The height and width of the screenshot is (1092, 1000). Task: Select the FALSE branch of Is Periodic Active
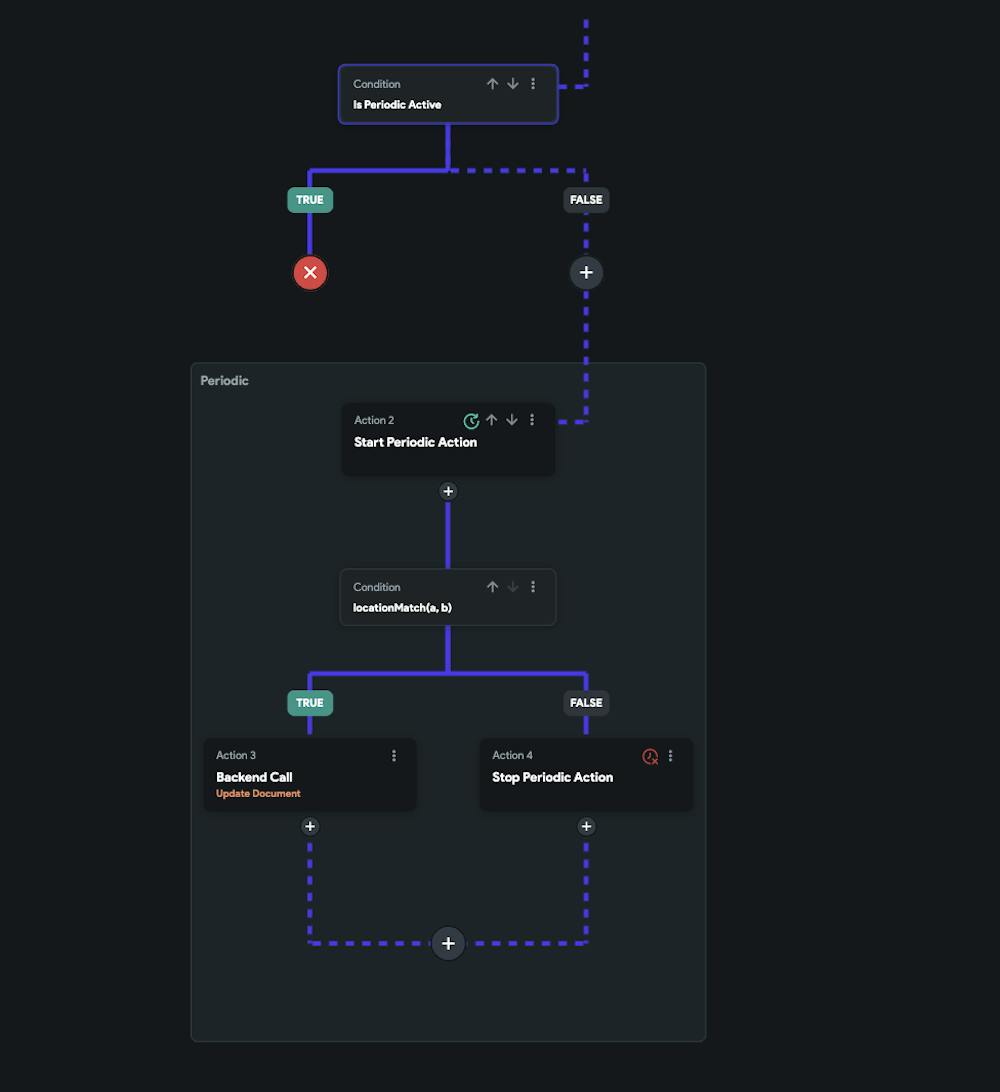pos(586,200)
